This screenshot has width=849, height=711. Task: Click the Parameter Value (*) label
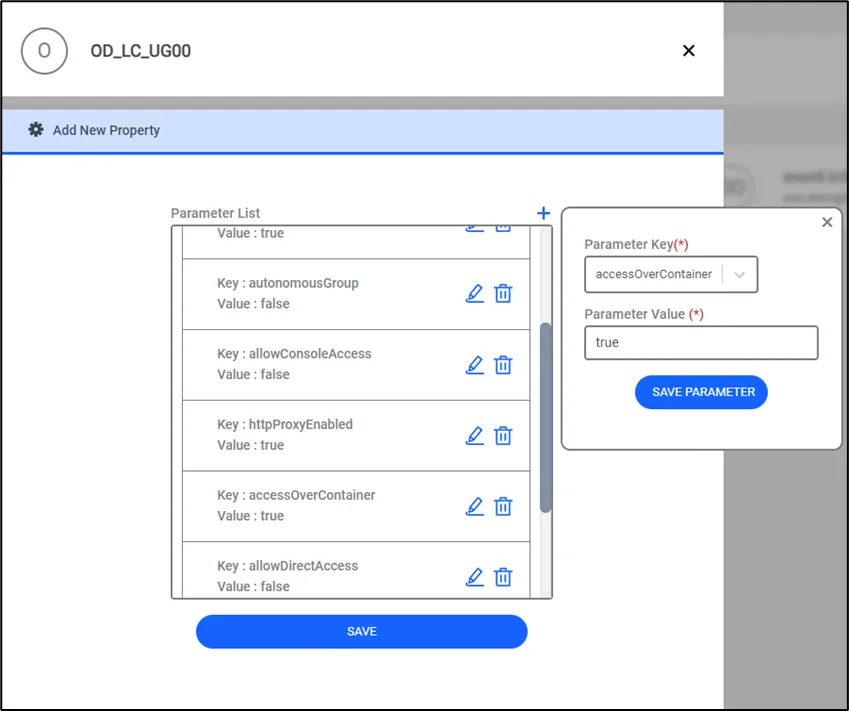644,314
